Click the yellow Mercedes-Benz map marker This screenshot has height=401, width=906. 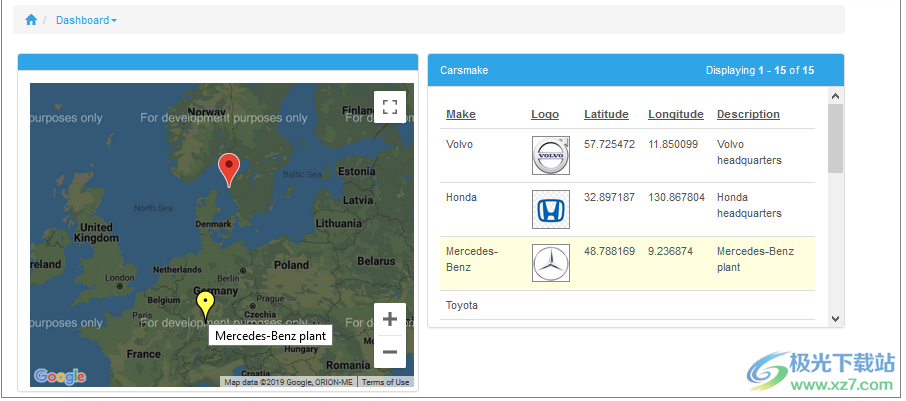pyautogui.click(x=205, y=304)
